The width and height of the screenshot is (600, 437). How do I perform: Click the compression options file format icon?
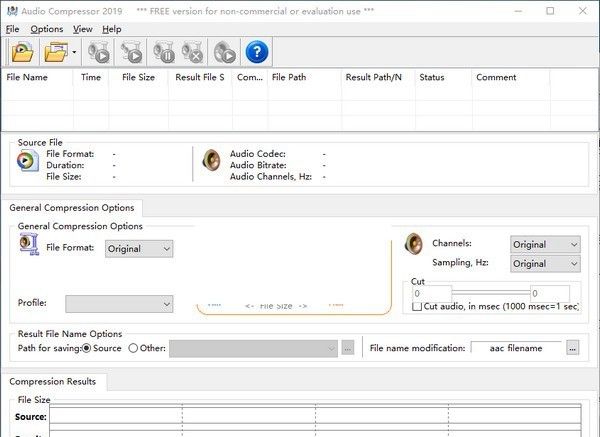click(29, 244)
